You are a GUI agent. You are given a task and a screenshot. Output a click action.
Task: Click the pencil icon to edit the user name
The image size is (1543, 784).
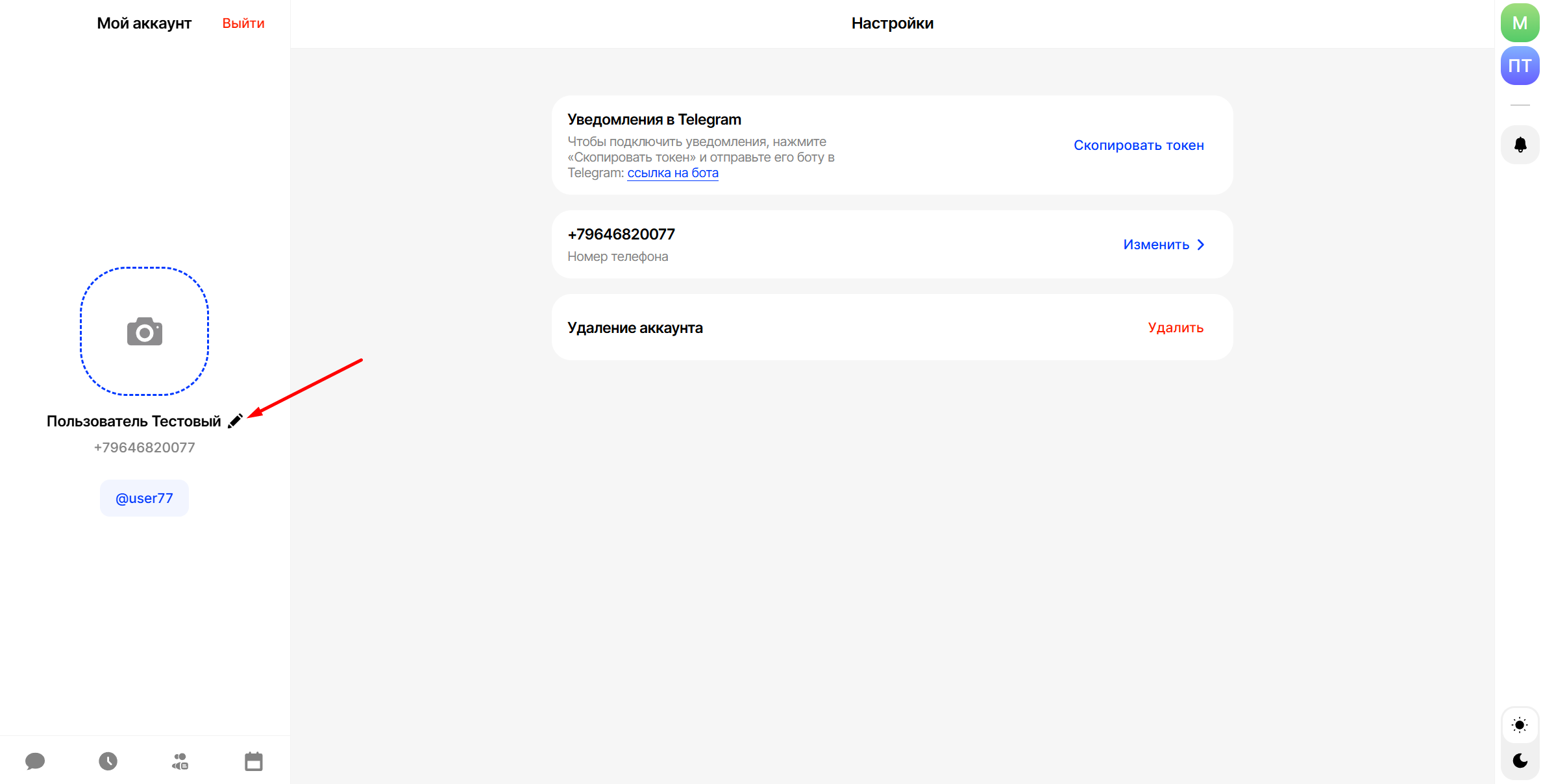(235, 421)
